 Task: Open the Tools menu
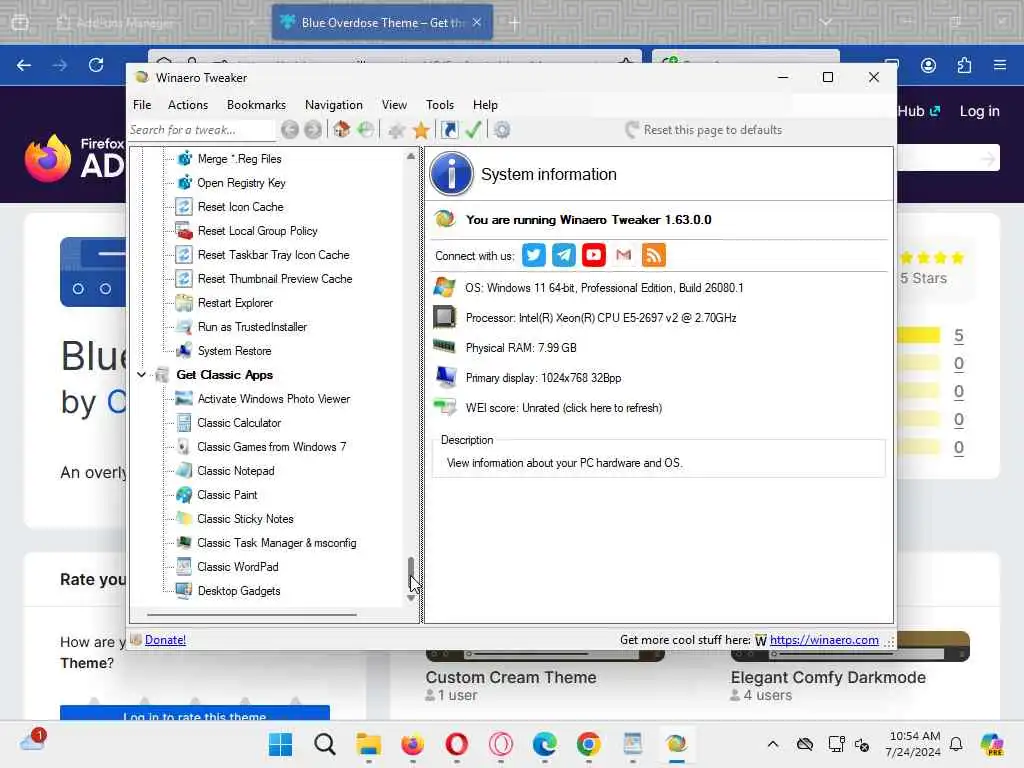[x=440, y=104]
